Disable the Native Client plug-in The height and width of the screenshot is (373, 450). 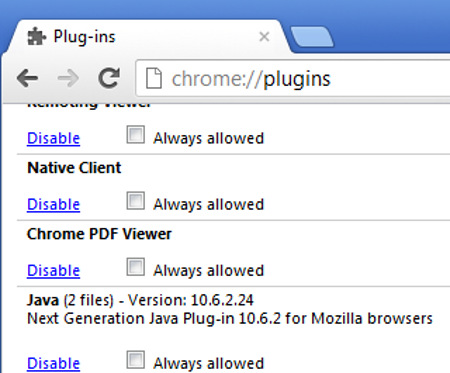coord(53,204)
